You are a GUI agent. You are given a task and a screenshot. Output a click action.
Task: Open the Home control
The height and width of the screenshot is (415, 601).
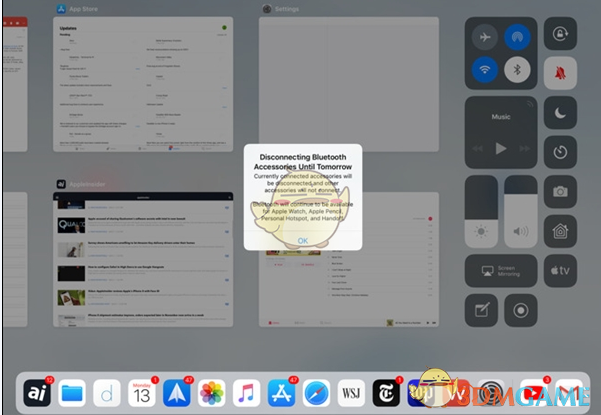[560, 231]
